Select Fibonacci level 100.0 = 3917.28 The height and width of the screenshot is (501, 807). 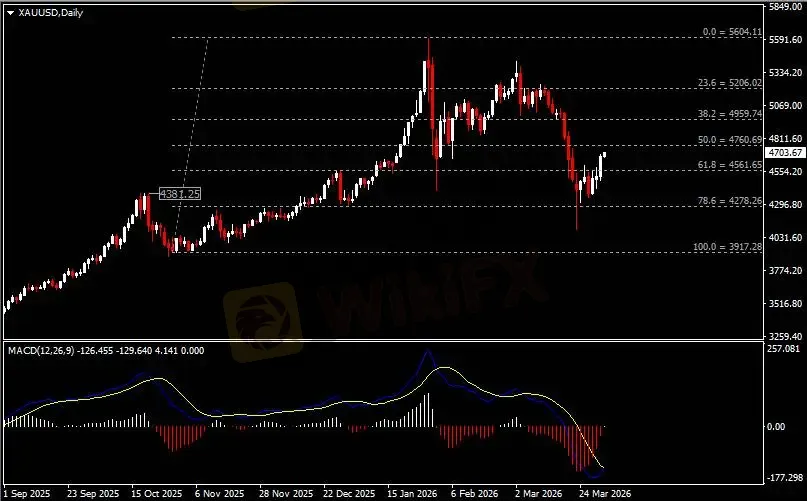pos(727,247)
